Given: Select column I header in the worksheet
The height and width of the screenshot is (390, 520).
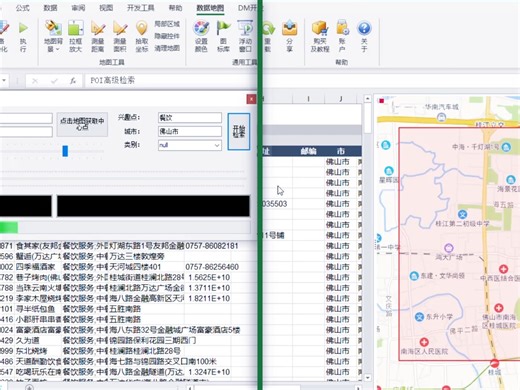Looking at the screenshot, I should 308,99.
